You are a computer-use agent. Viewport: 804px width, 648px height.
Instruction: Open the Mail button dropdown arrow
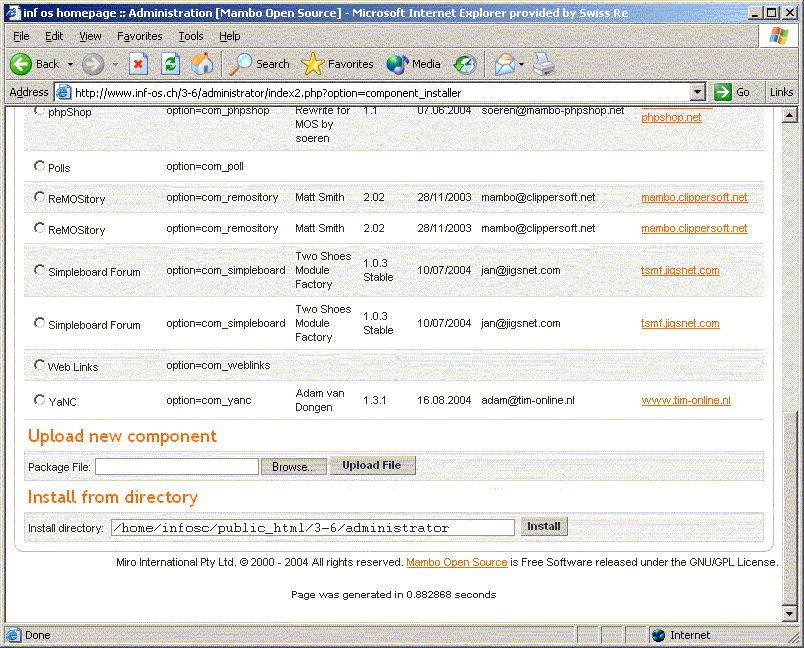[521, 64]
